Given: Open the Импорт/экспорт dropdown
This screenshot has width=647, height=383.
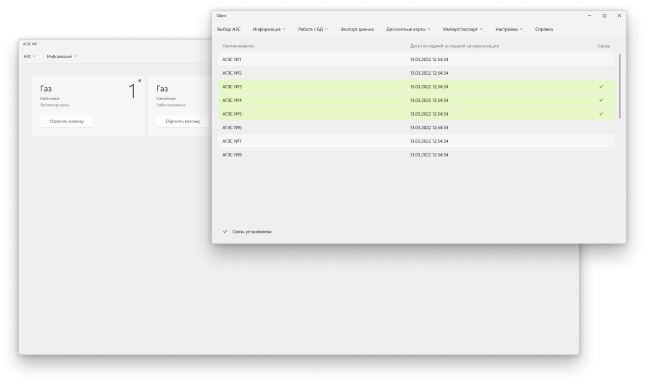Looking at the screenshot, I should click(463, 29).
